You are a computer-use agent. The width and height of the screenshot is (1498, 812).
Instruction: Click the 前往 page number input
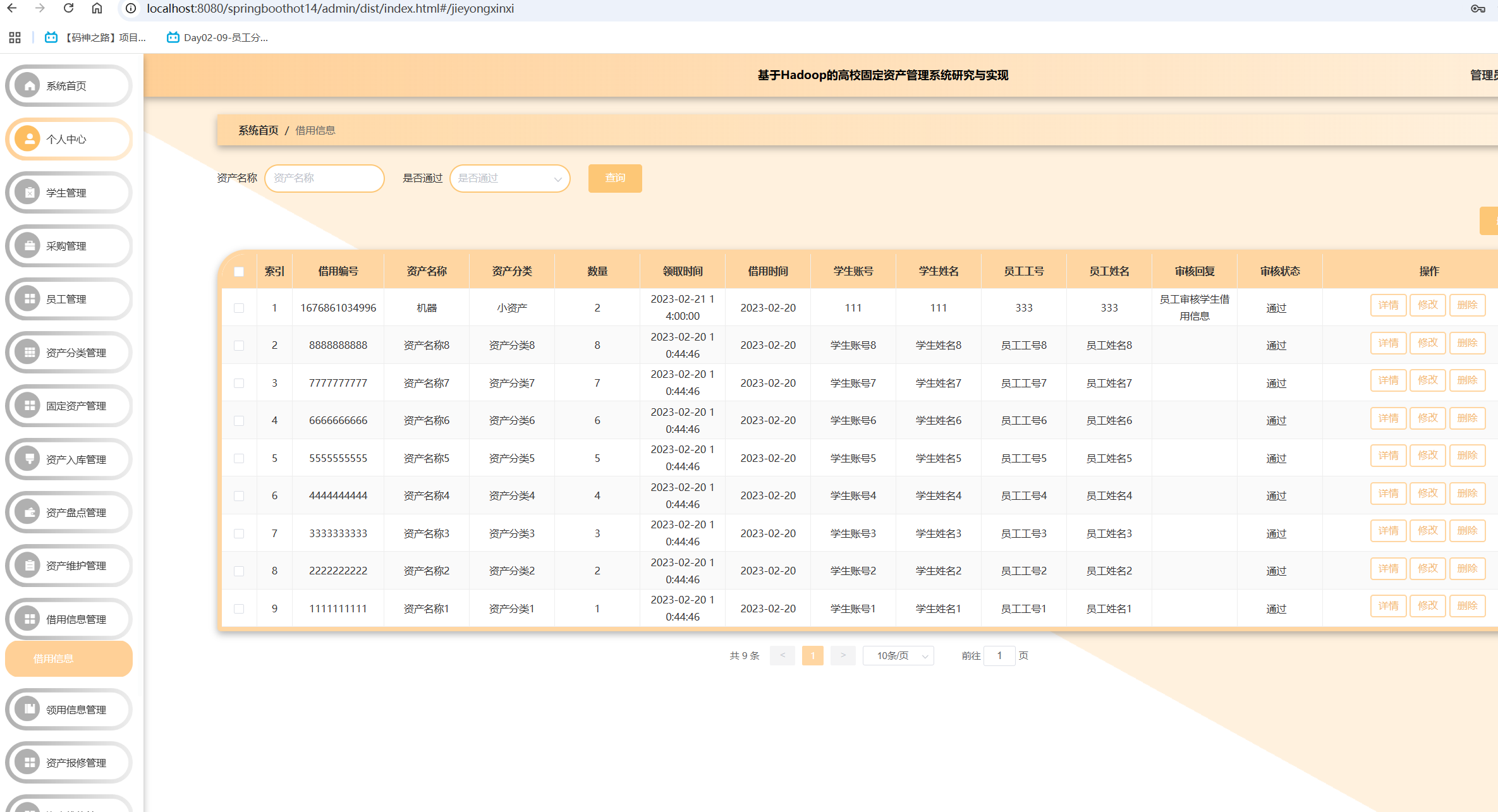999,655
